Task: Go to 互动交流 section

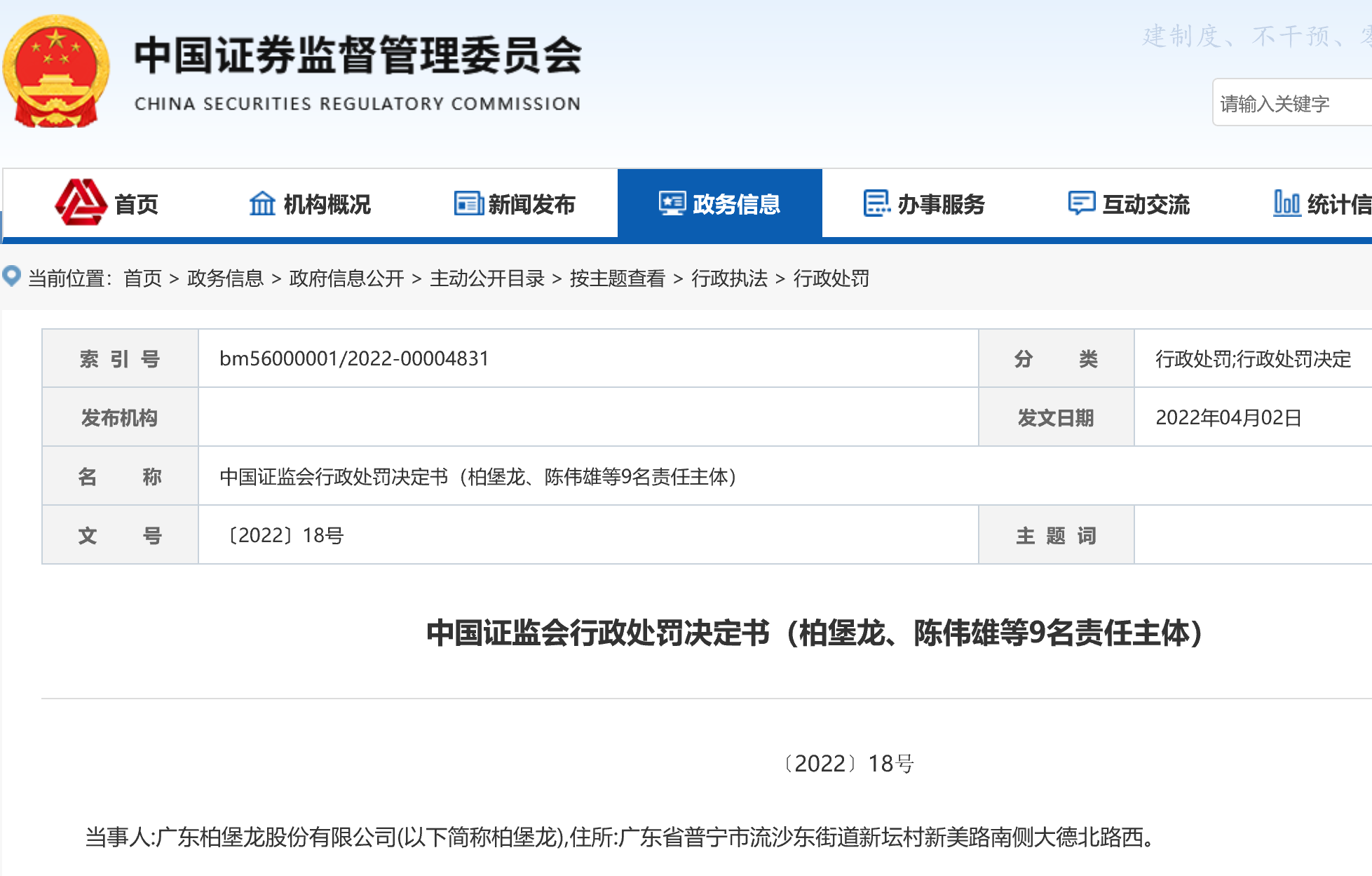Action: tap(1146, 205)
